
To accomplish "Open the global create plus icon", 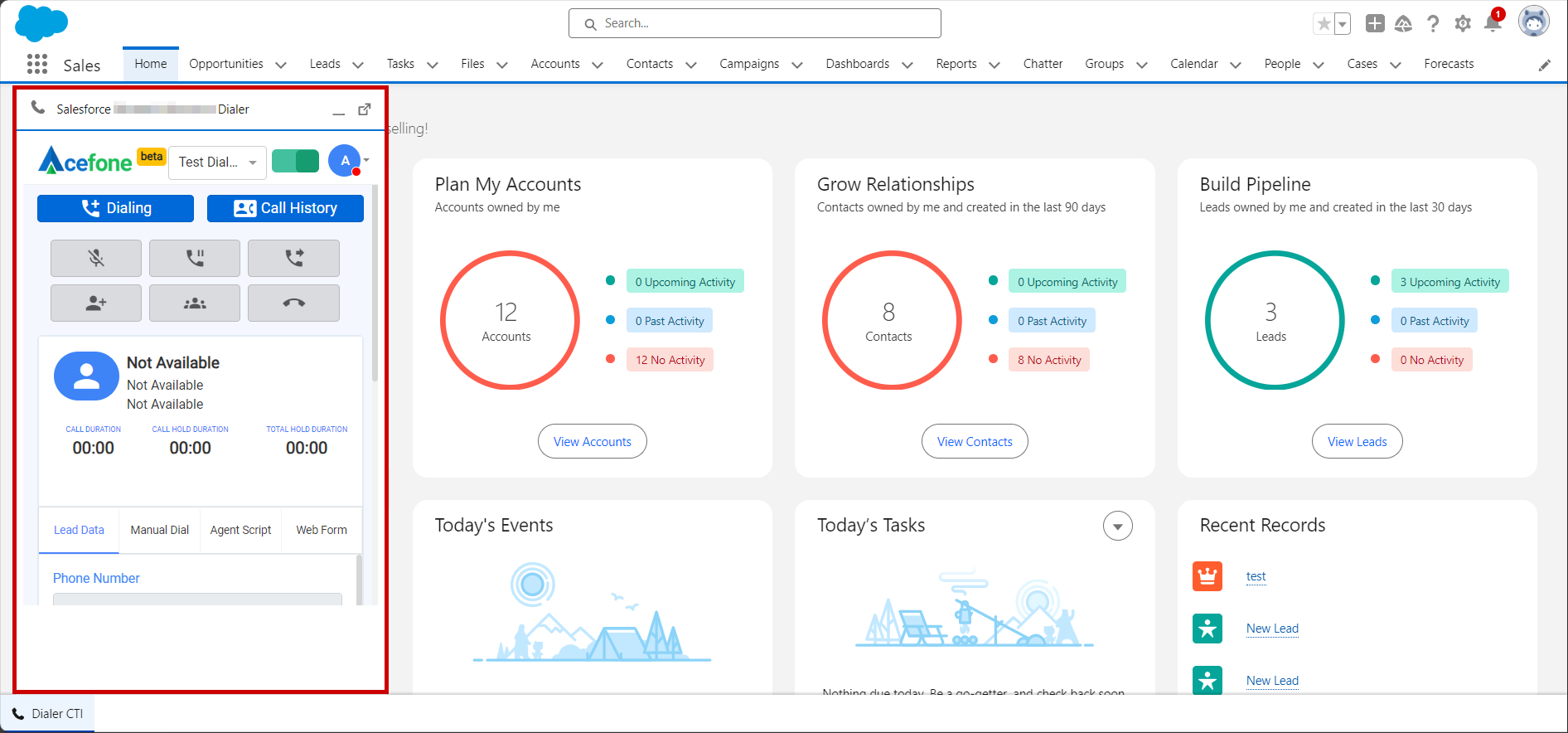I will 1375,23.
